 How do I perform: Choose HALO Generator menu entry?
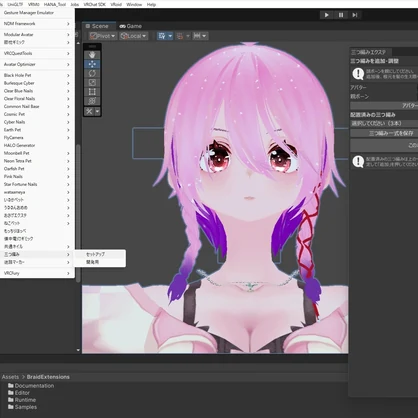click(37, 145)
